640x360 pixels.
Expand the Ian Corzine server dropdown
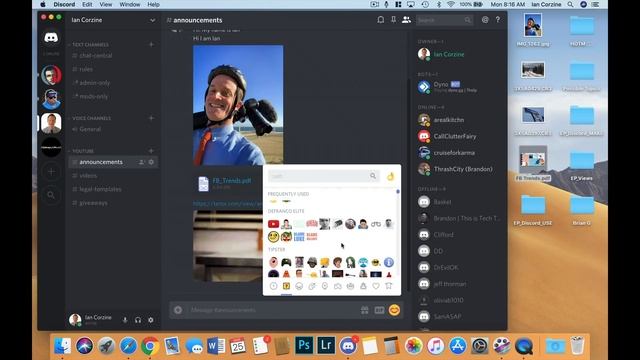(x=152, y=20)
